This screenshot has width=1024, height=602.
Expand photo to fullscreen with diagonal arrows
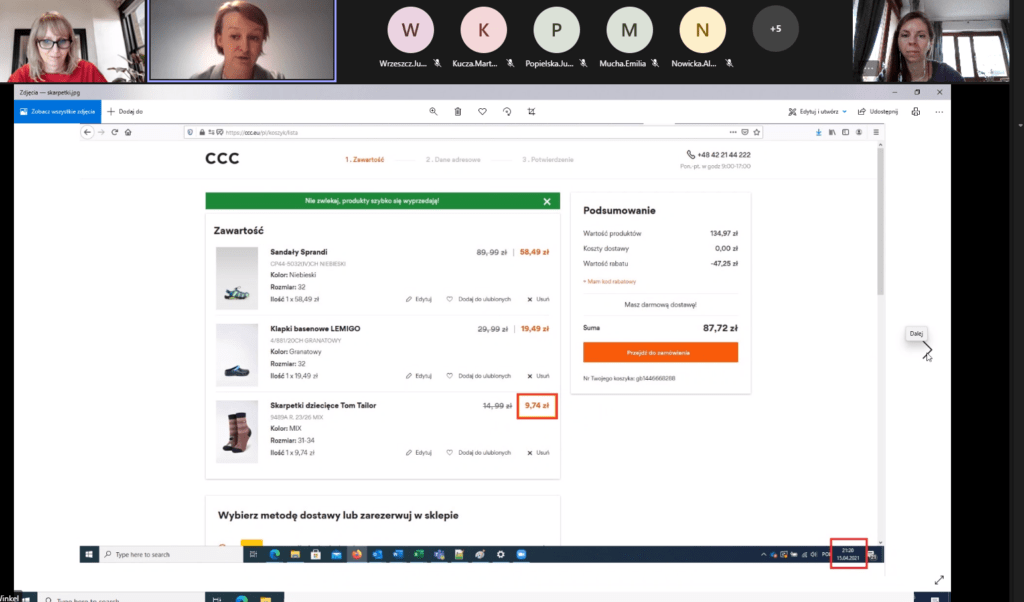(939, 580)
